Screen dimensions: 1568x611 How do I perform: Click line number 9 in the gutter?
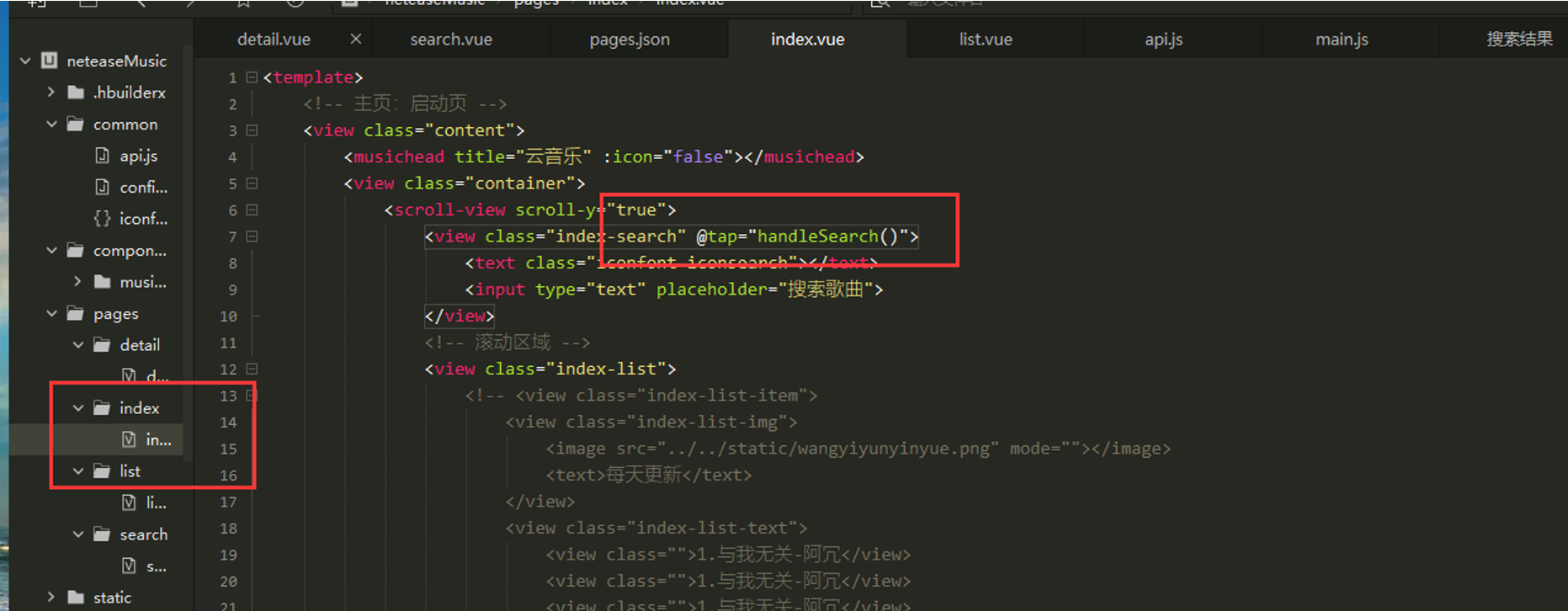pyautogui.click(x=232, y=290)
